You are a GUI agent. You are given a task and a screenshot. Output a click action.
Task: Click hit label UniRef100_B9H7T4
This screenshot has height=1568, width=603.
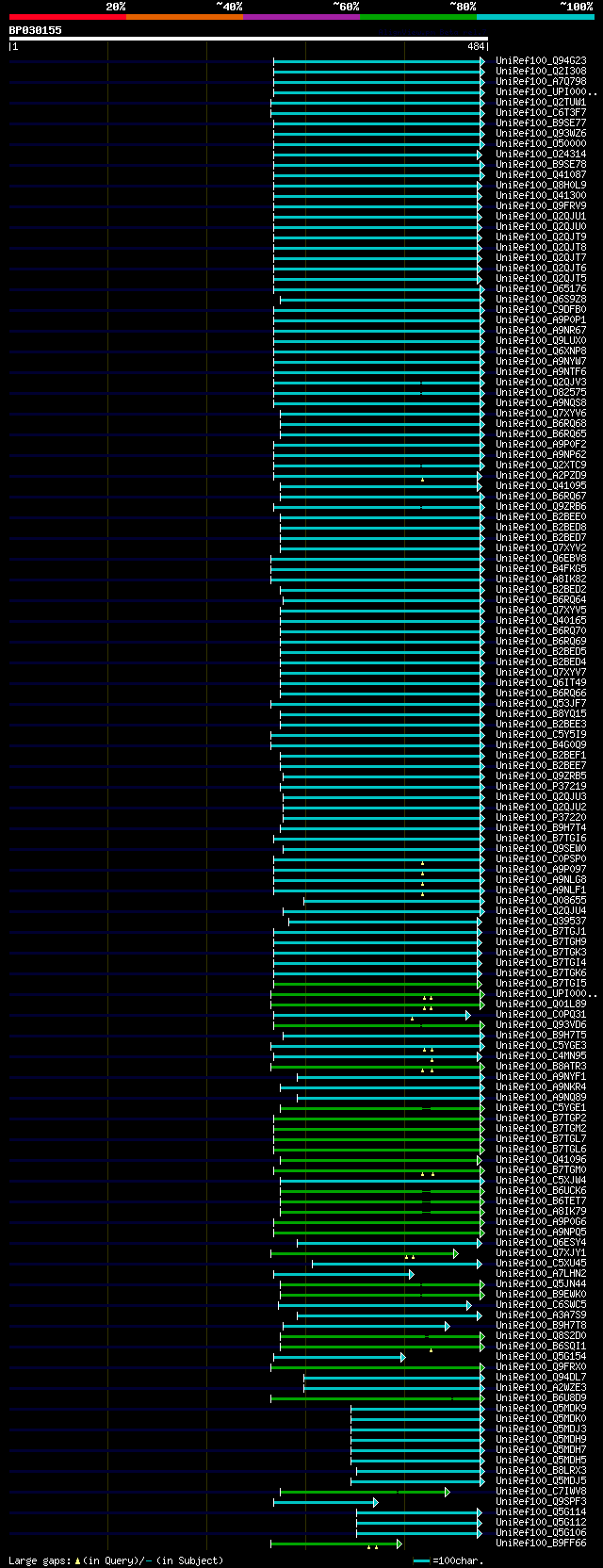pos(541,827)
